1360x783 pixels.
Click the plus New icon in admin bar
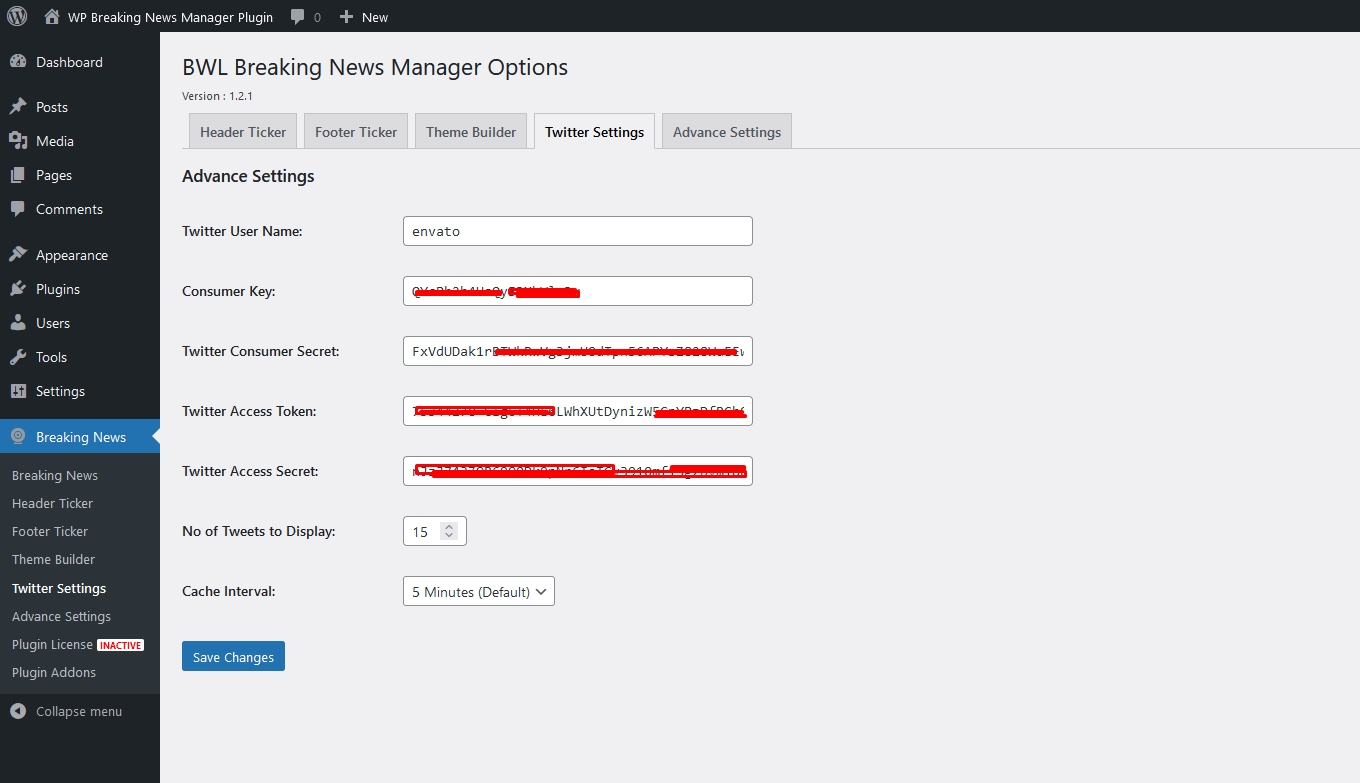coord(346,17)
